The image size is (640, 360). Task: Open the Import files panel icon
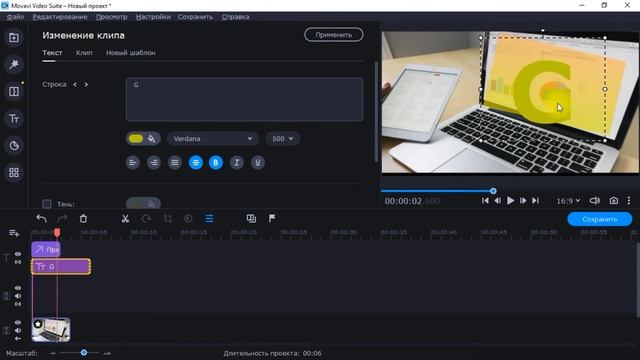coord(14,38)
